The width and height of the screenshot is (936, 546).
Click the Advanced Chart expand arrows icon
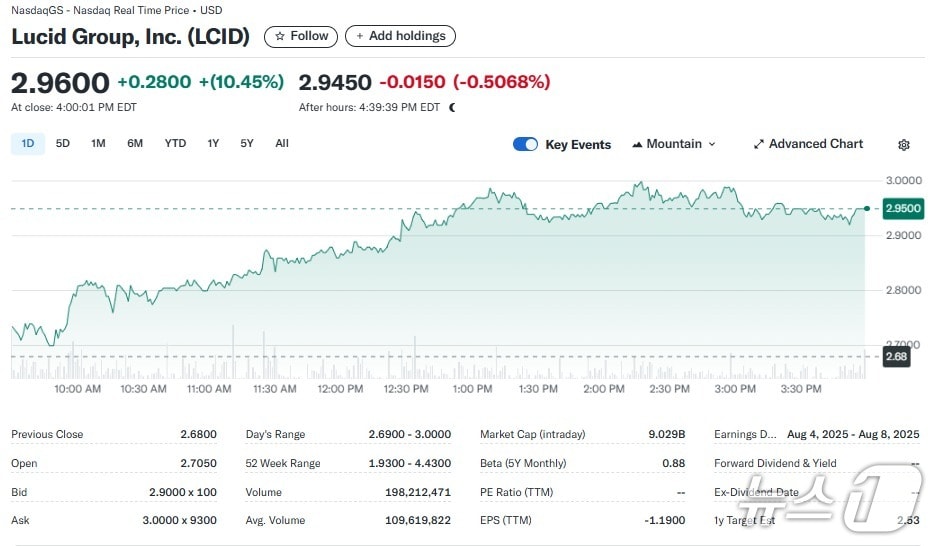(x=759, y=144)
